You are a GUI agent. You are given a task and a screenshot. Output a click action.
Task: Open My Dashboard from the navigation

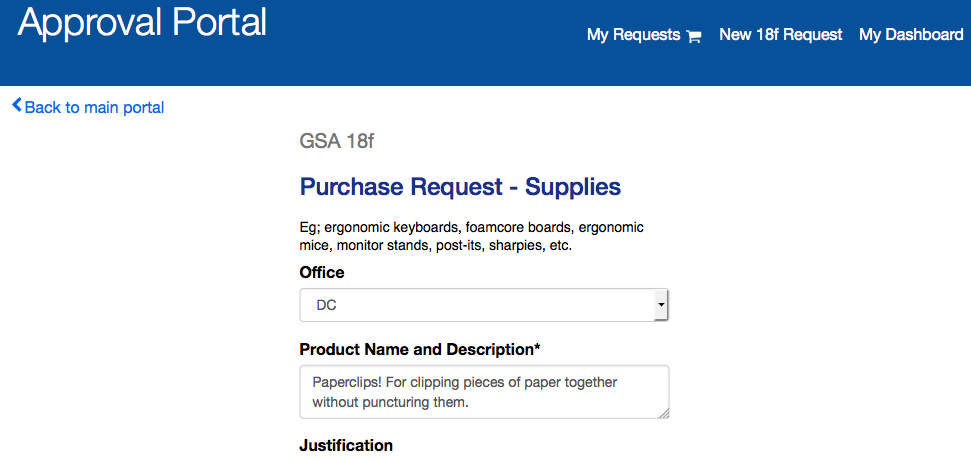tap(911, 35)
